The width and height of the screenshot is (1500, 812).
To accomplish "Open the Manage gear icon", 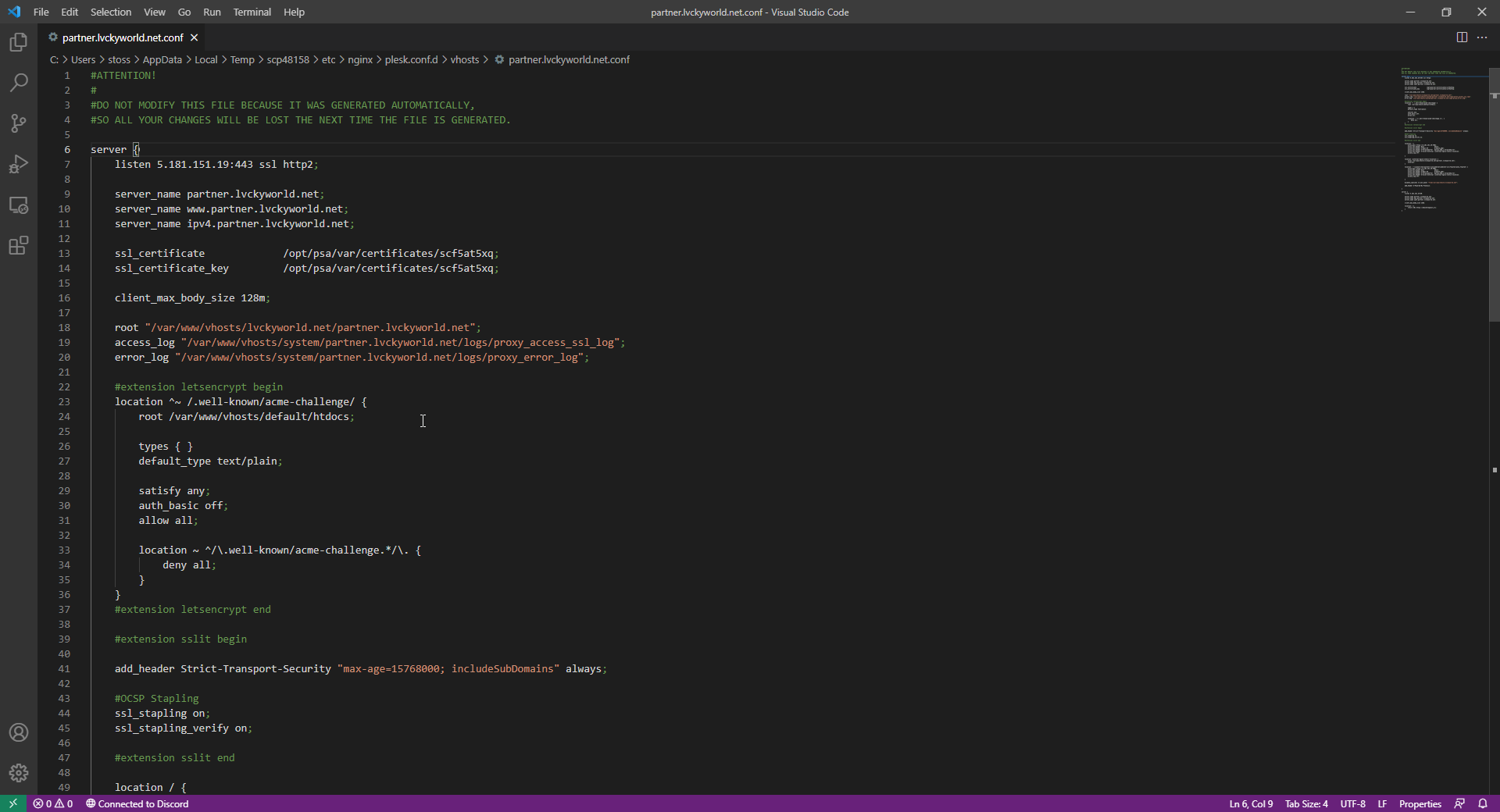I will [19, 773].
